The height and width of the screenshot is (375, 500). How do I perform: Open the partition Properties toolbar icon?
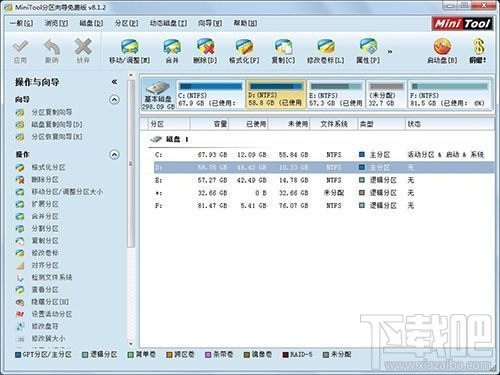pos(368,47)
